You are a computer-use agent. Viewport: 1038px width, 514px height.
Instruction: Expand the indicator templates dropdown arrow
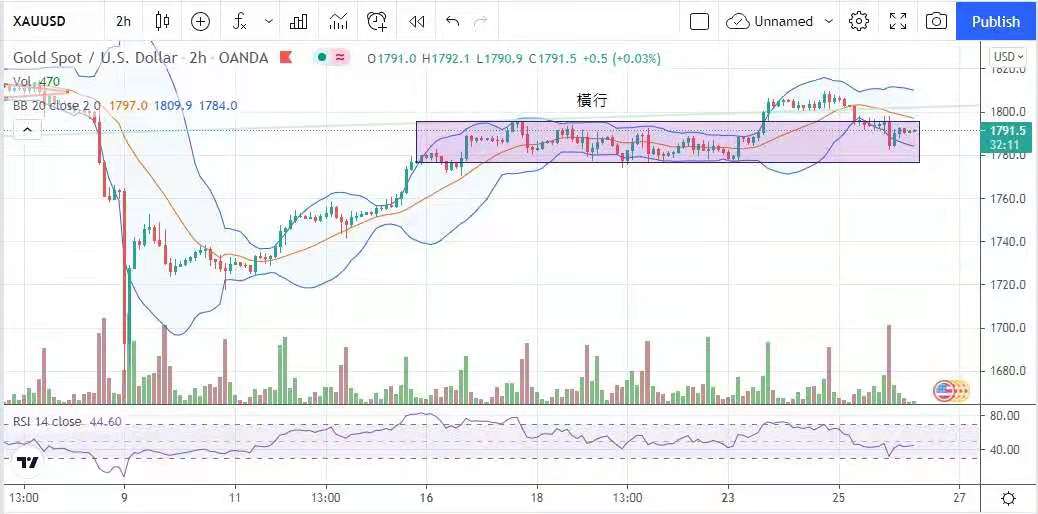pyautogui.click(x=268, y=21)
